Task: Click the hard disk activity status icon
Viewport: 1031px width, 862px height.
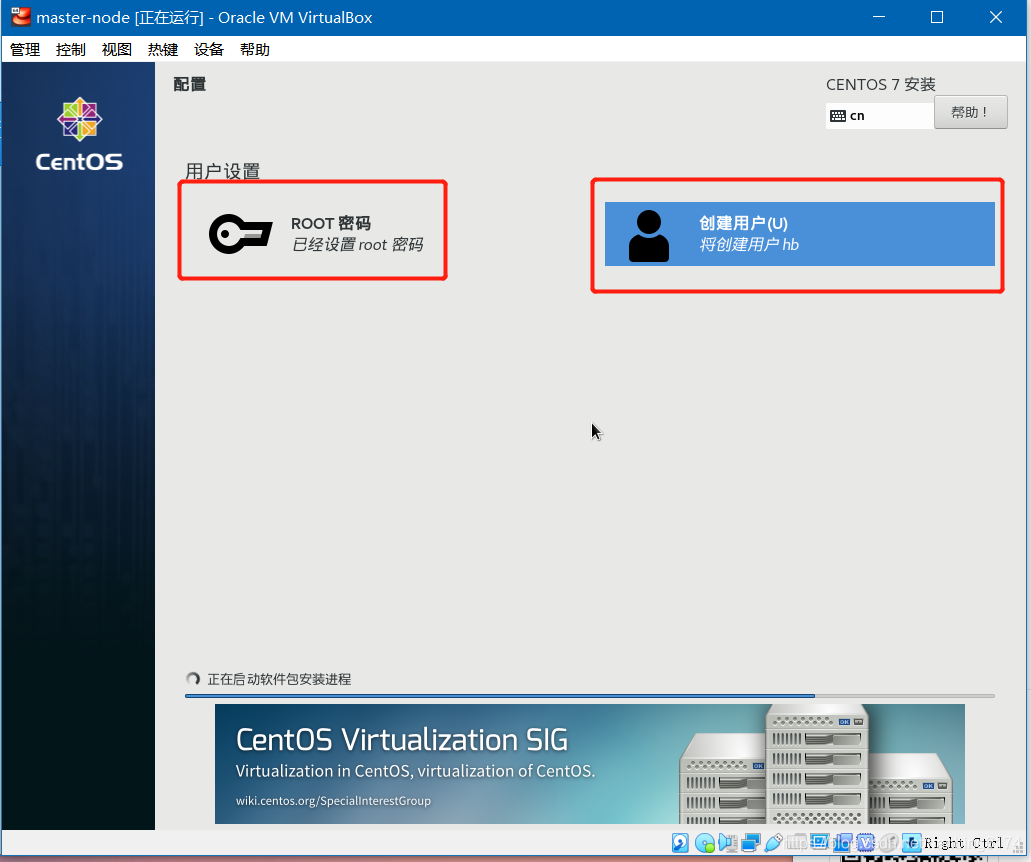Action: tap(680, 842)
